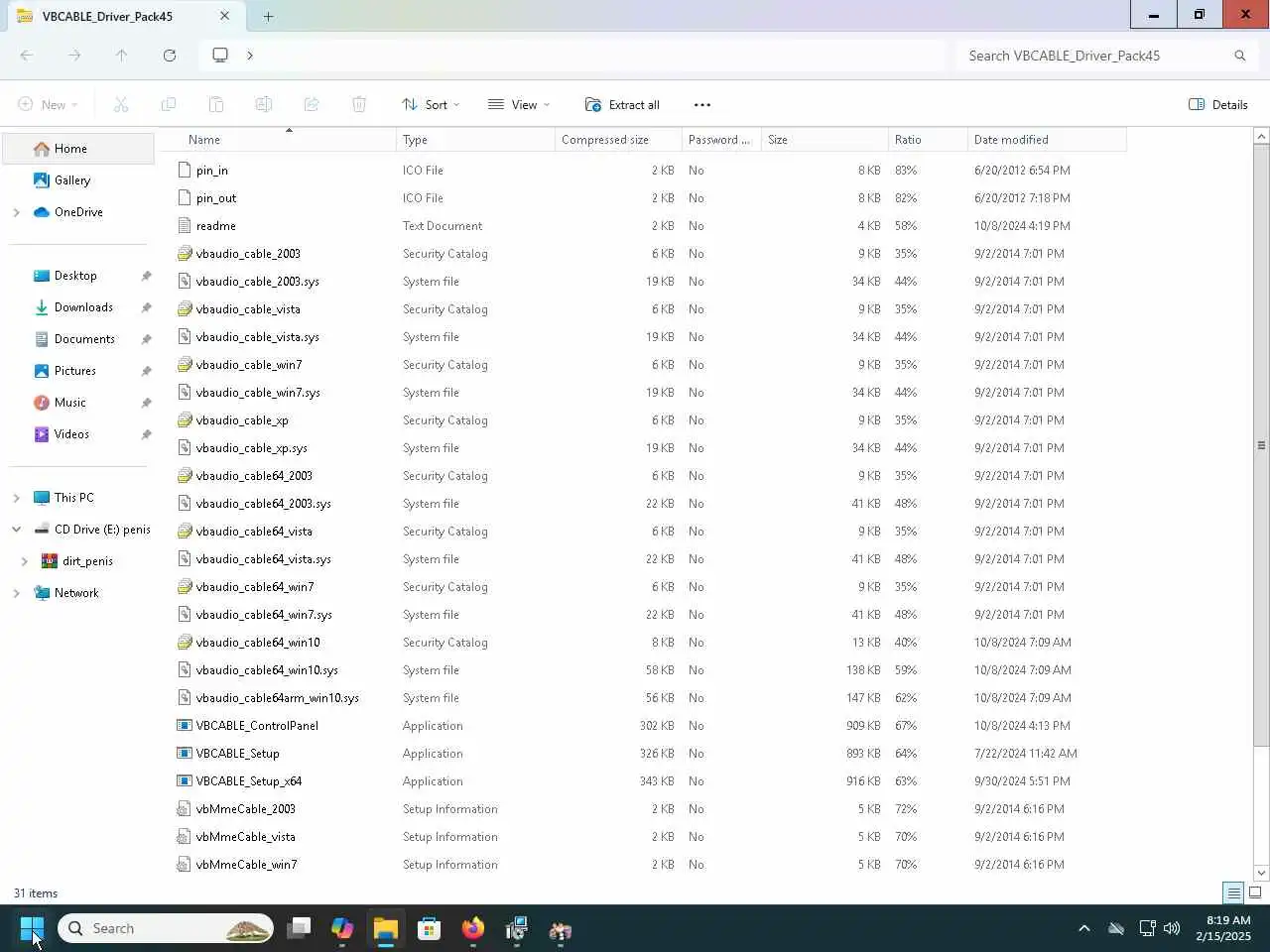Screen dimensions: 1270x952
Task: Click the network tray icon
Action: [x=1147, y=928]
